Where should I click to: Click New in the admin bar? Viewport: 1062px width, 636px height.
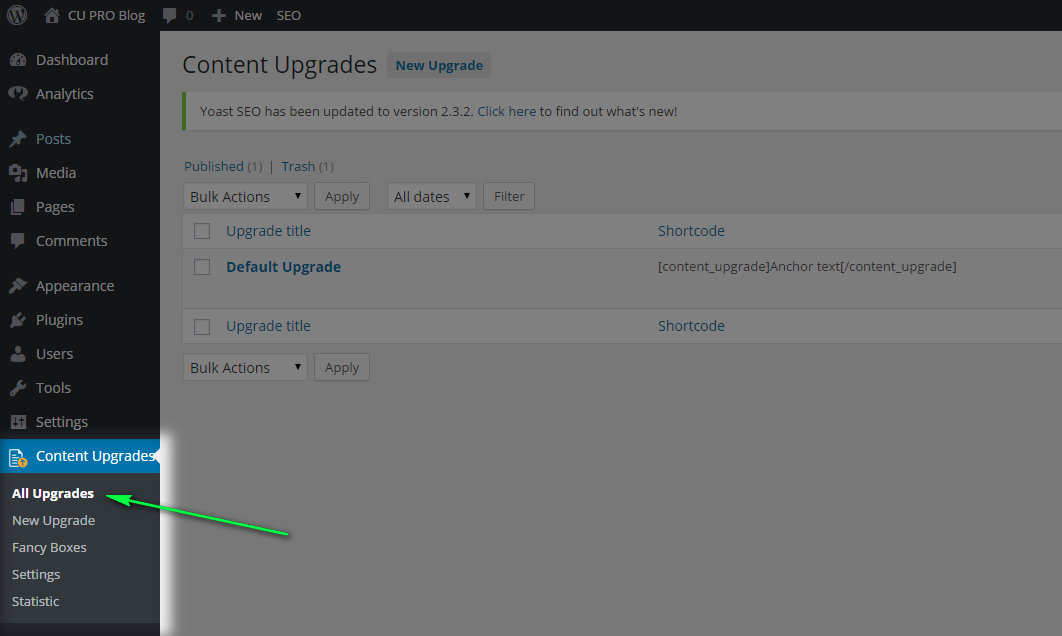pos(248,15)
